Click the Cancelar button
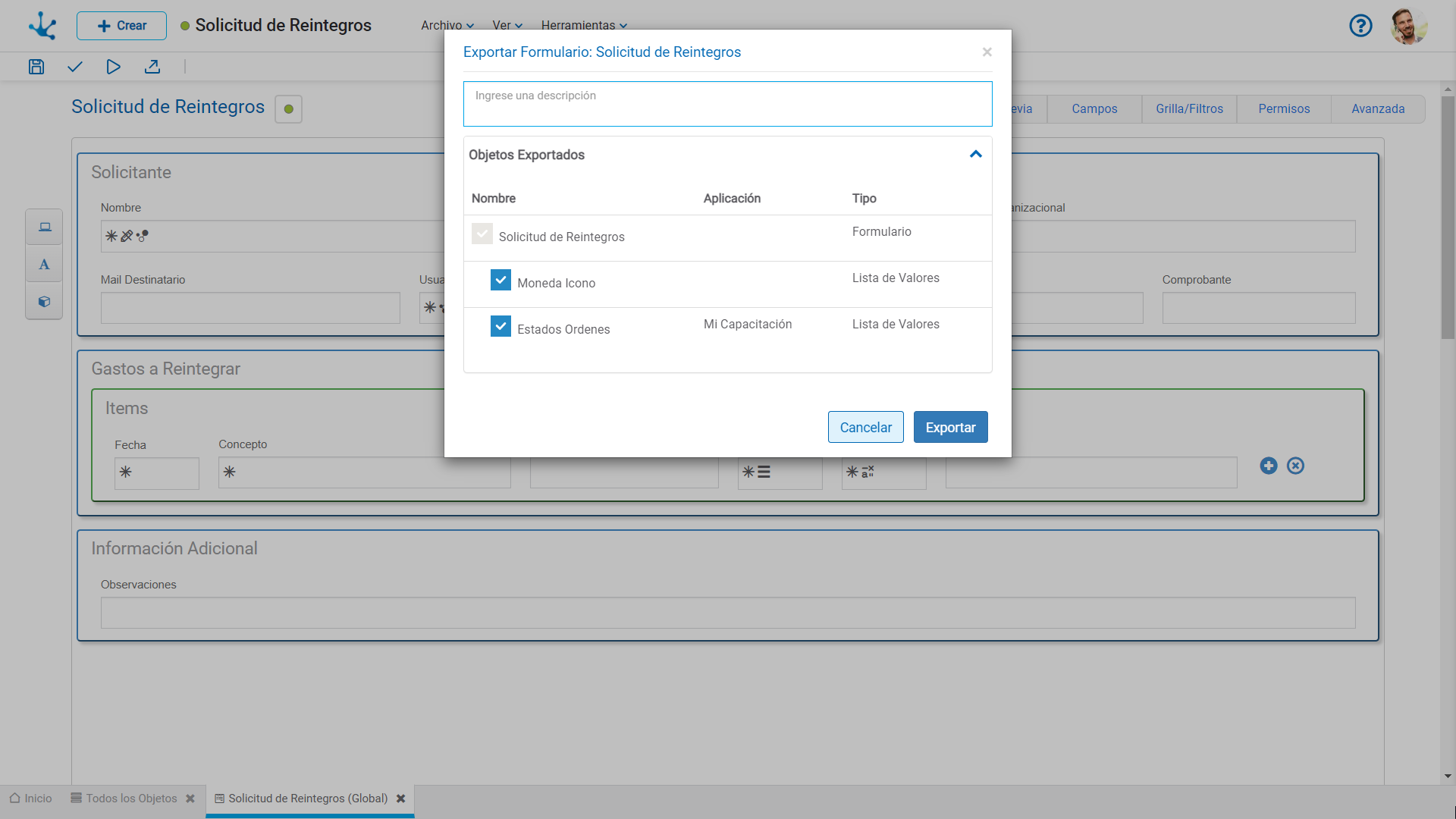1456x819 pixels. [866, 427]
